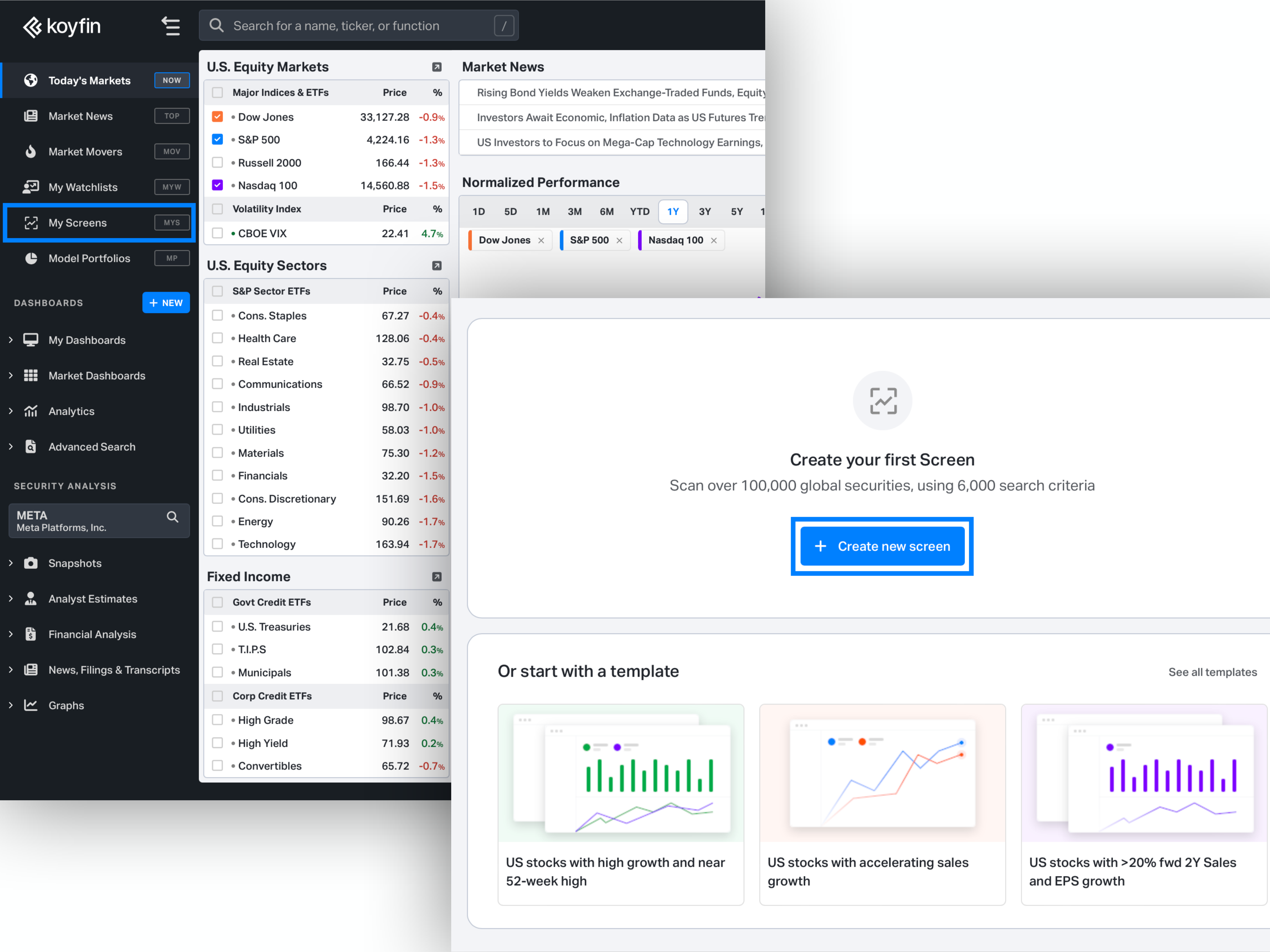
Task: Click the Model Portfolios pie icon
Action: 31,258
